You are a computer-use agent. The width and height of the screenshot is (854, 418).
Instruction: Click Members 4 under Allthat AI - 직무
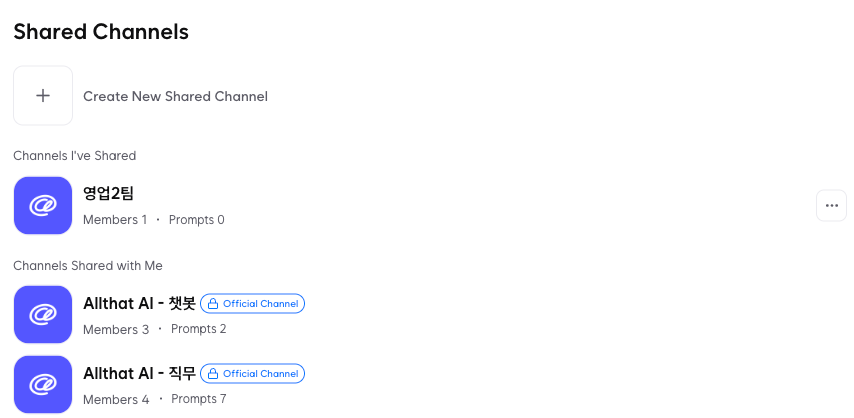click(116, 399)
